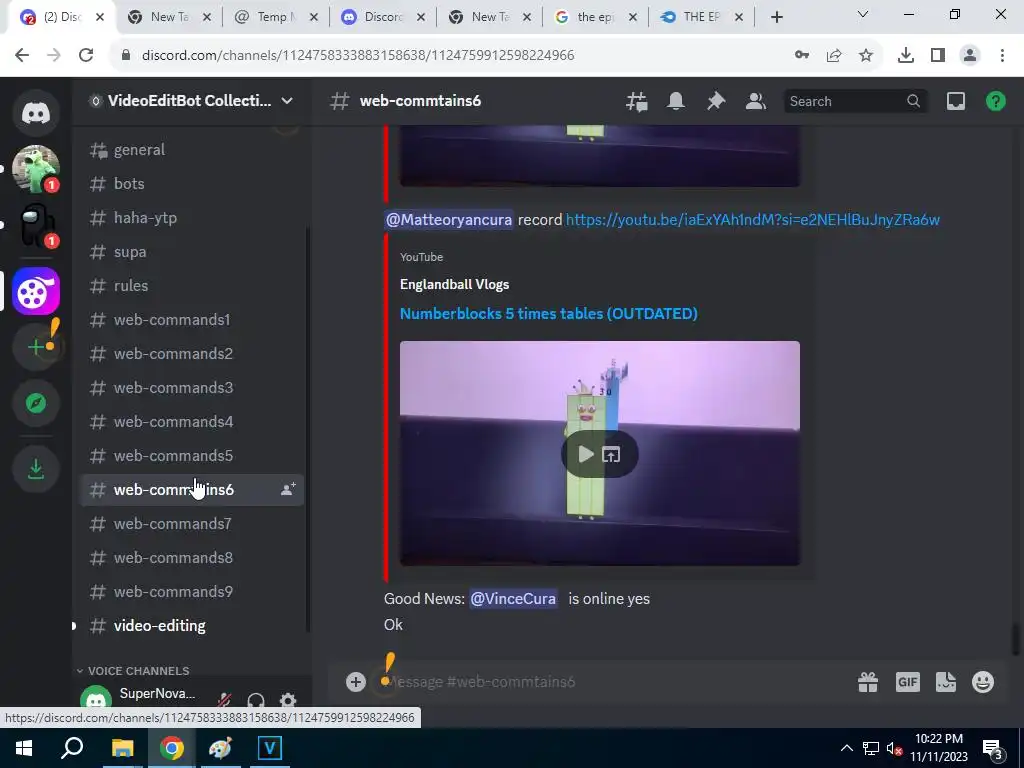
Task: Click the @VinceCura mention
Action: click(513, 598)
